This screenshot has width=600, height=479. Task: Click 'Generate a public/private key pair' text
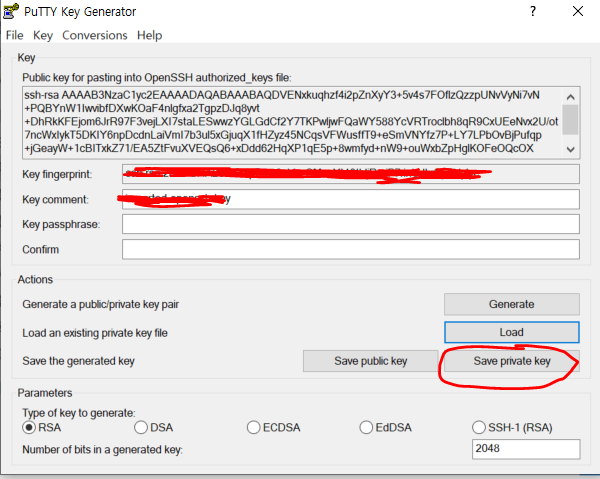[x=100, y=305]
